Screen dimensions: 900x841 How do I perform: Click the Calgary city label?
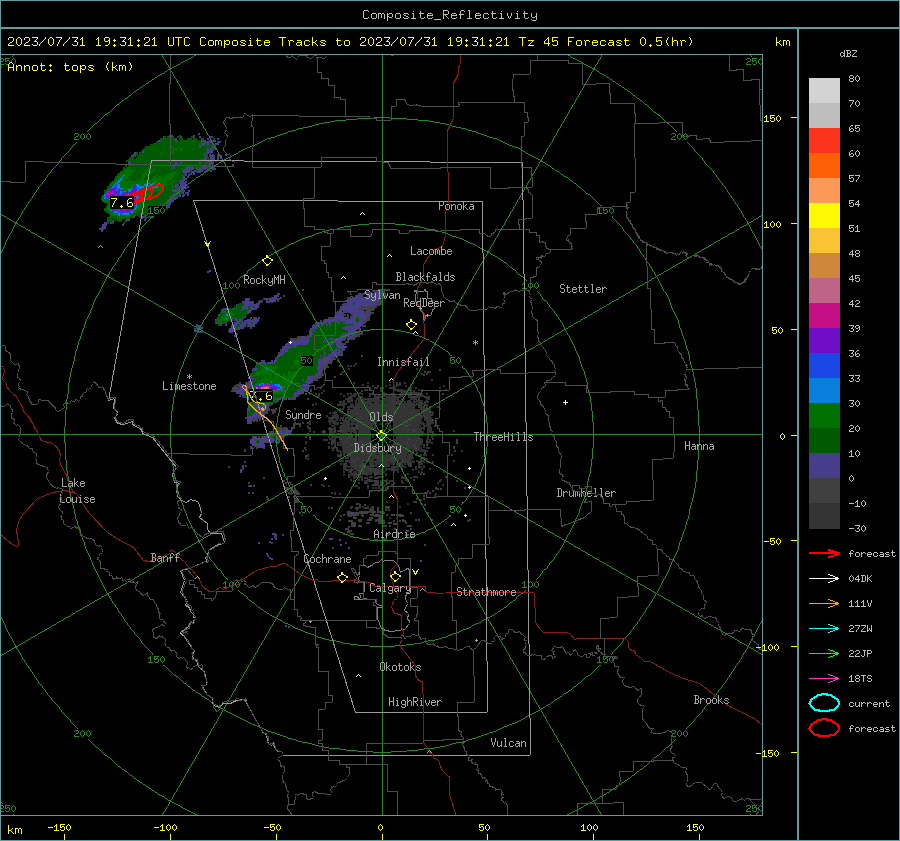click(x=390, y=588)
